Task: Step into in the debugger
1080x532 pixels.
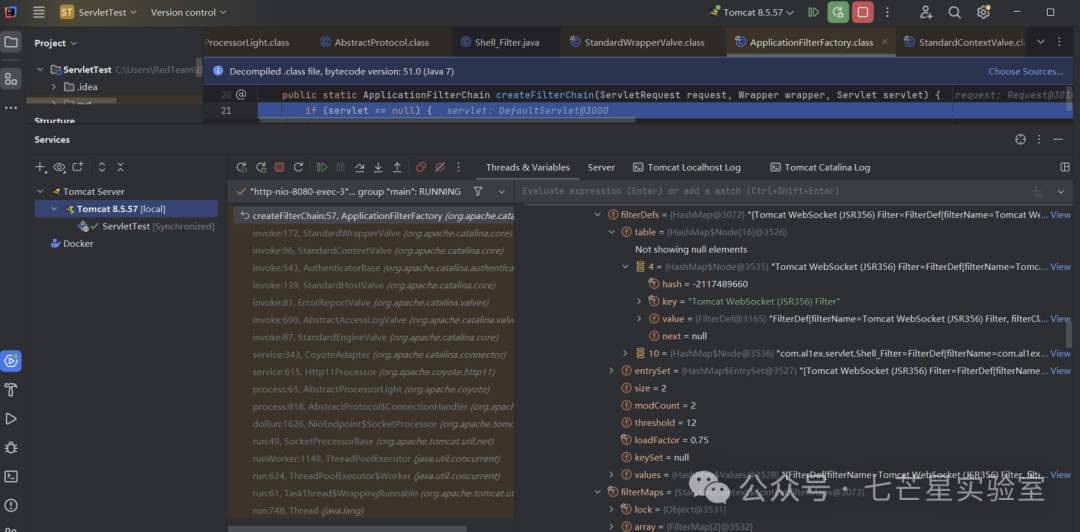Action: coord(378,167)
